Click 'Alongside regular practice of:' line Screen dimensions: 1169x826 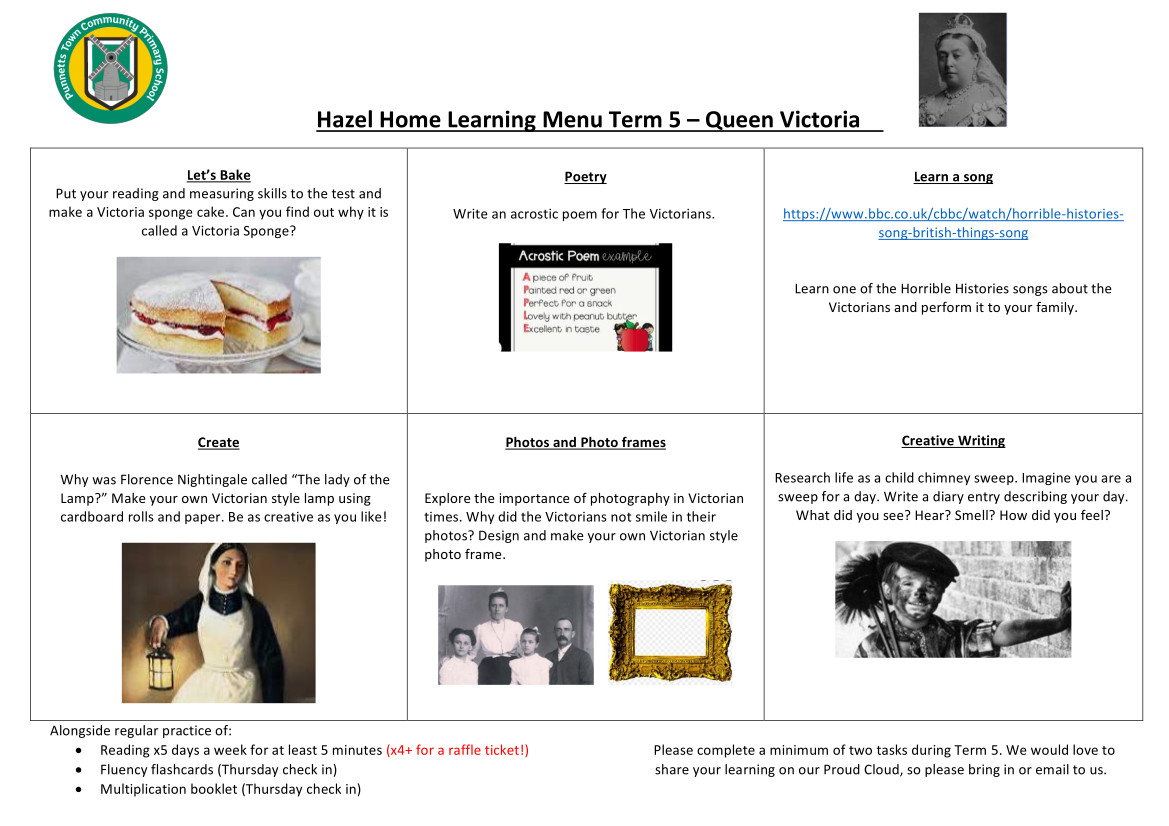[141, 731]
